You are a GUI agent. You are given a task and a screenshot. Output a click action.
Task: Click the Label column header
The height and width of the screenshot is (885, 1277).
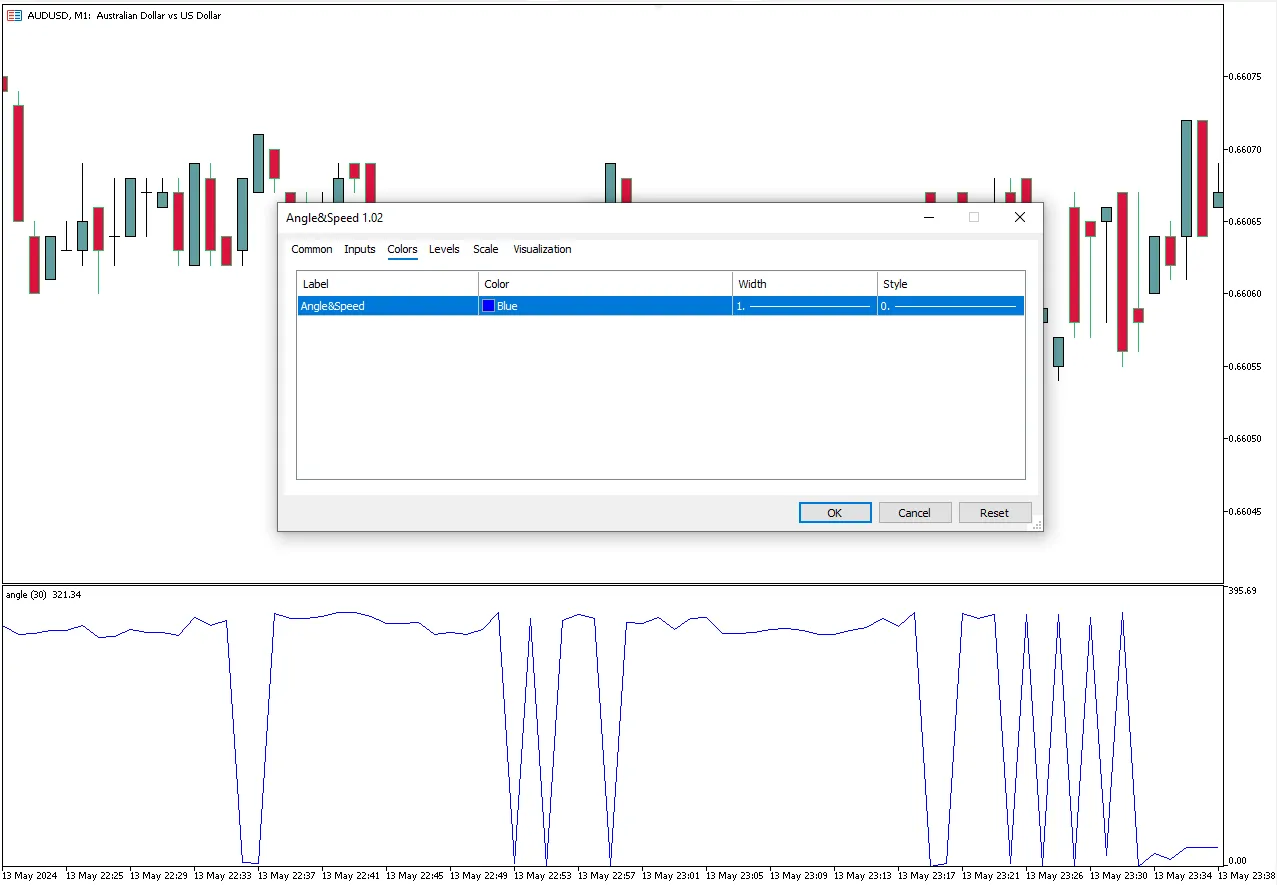pos(387,284)
